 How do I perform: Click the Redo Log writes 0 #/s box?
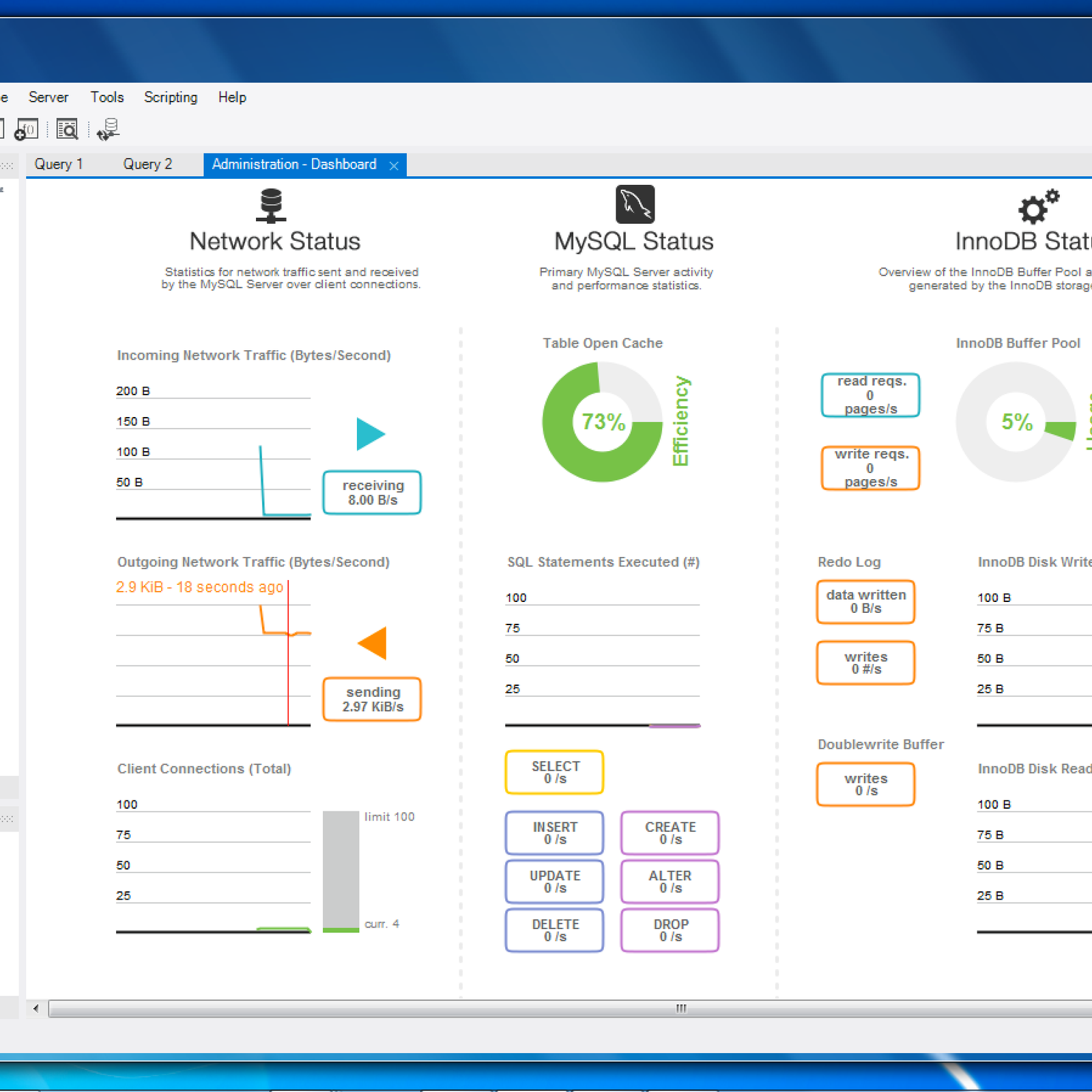pos(866,663)
